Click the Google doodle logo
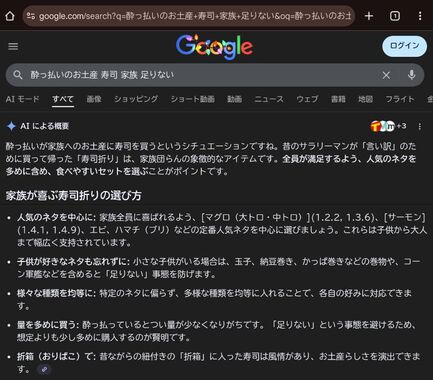Viewport: 433px width, 380px height. coord(214,47)
